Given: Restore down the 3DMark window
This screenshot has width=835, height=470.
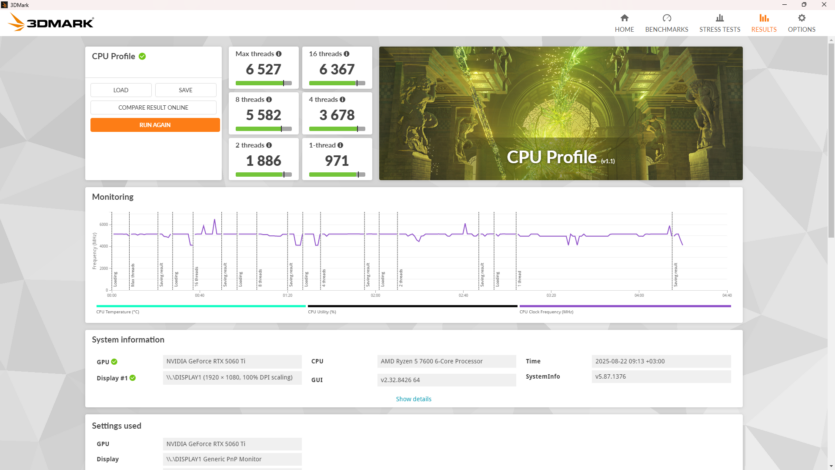Looking at the screenshot, I should click(x=804, y=5).
